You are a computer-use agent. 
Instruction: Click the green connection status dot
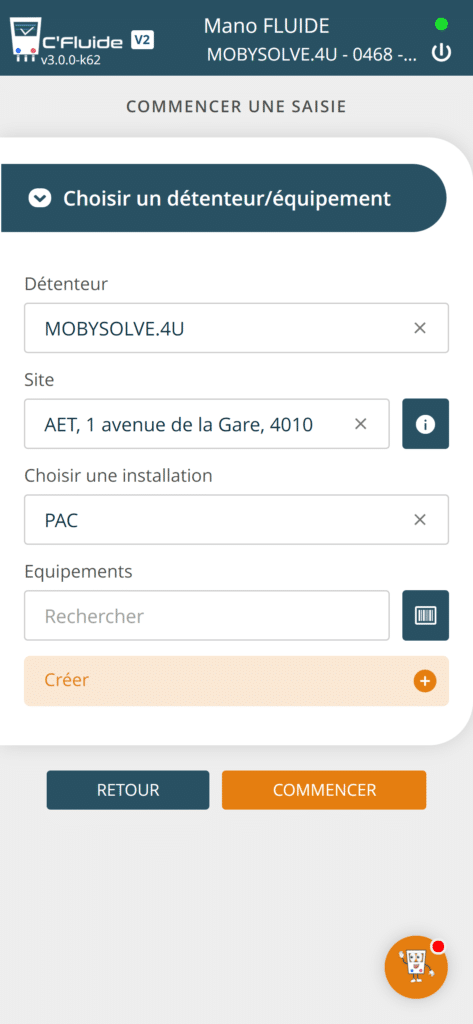tap(442, 24)
